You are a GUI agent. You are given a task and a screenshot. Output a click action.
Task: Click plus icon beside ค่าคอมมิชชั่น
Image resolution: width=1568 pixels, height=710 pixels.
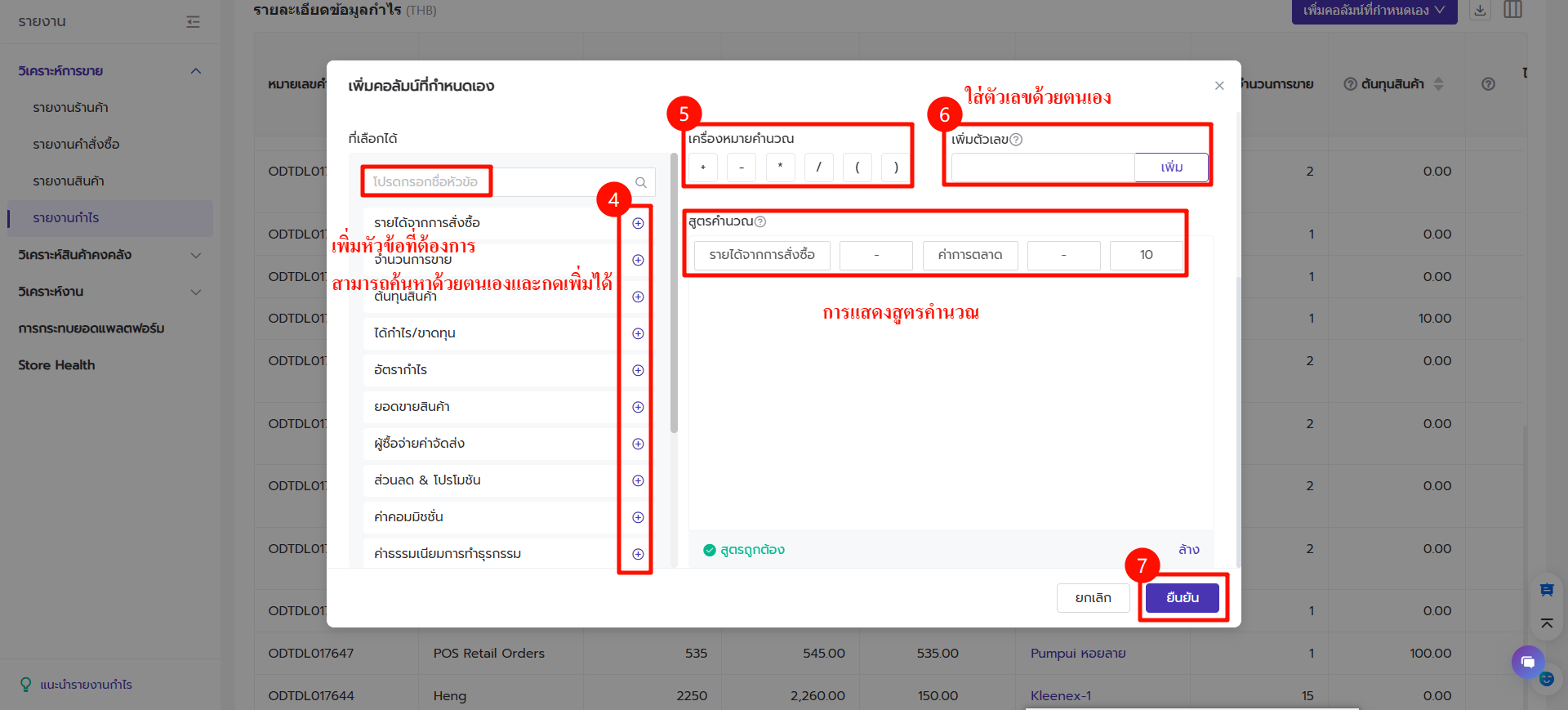[638, 517]
